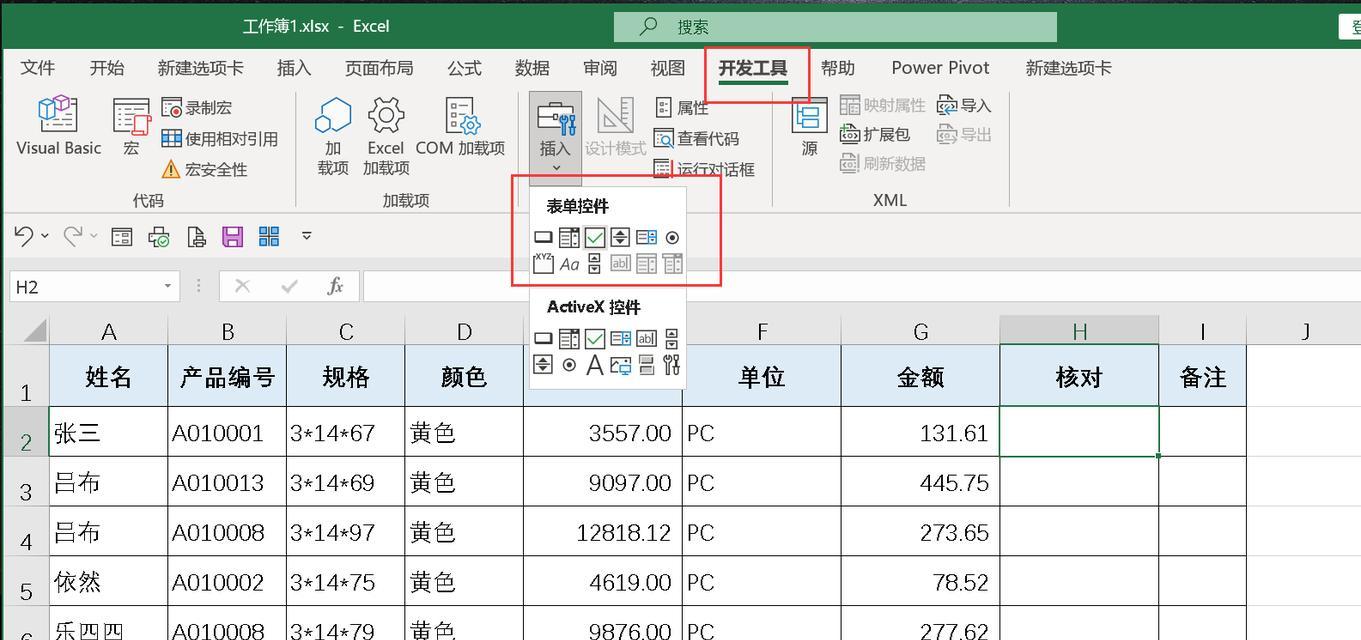Open Customize Quick Access Toolbar dropdown
1361x640 pixels.
pyautogui.click(x=306, y=236)
